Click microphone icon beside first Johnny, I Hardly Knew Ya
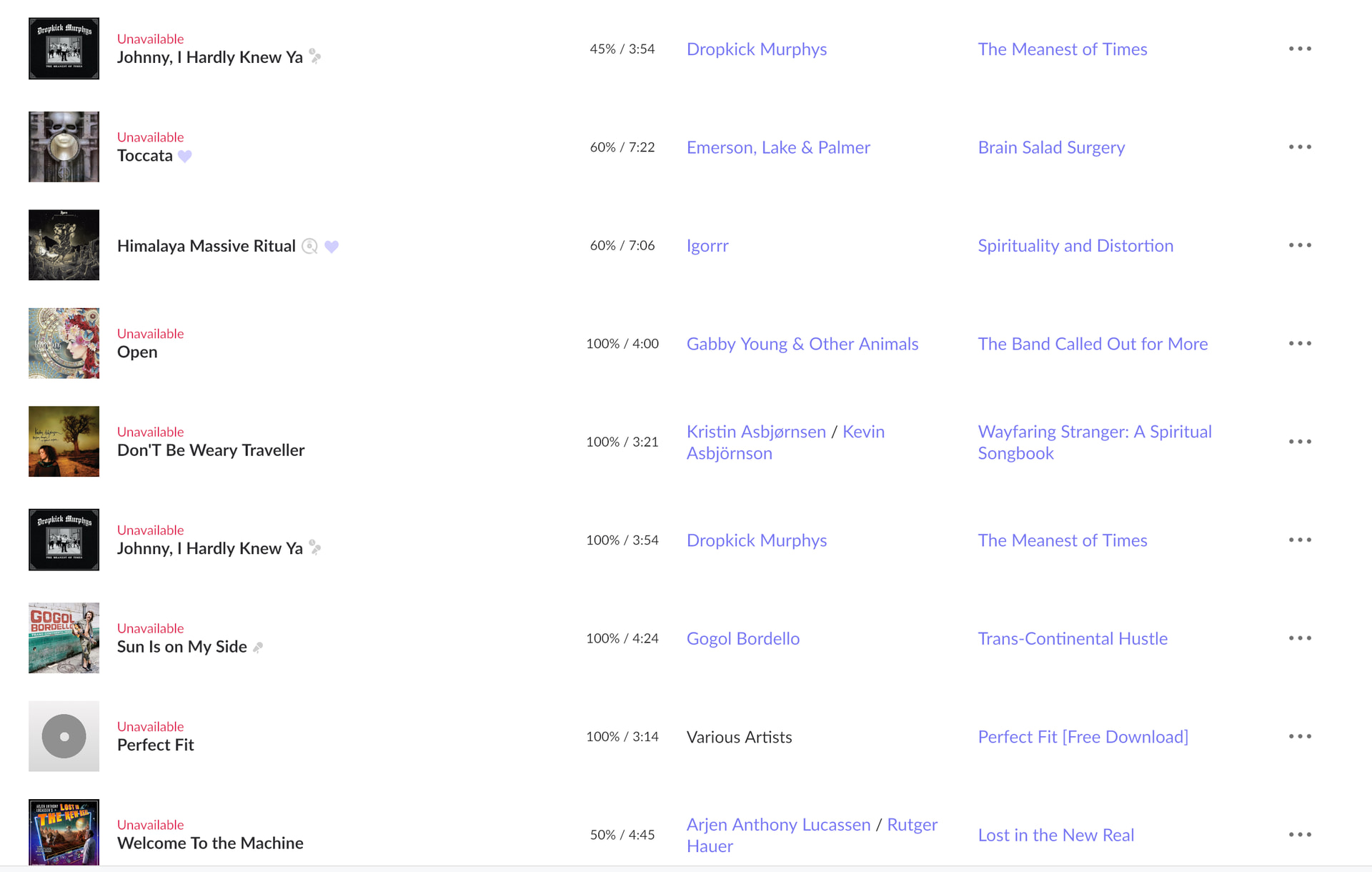The width and height of the screenshot is (1372, 872). pyautogui.click(x=314, y=56)
